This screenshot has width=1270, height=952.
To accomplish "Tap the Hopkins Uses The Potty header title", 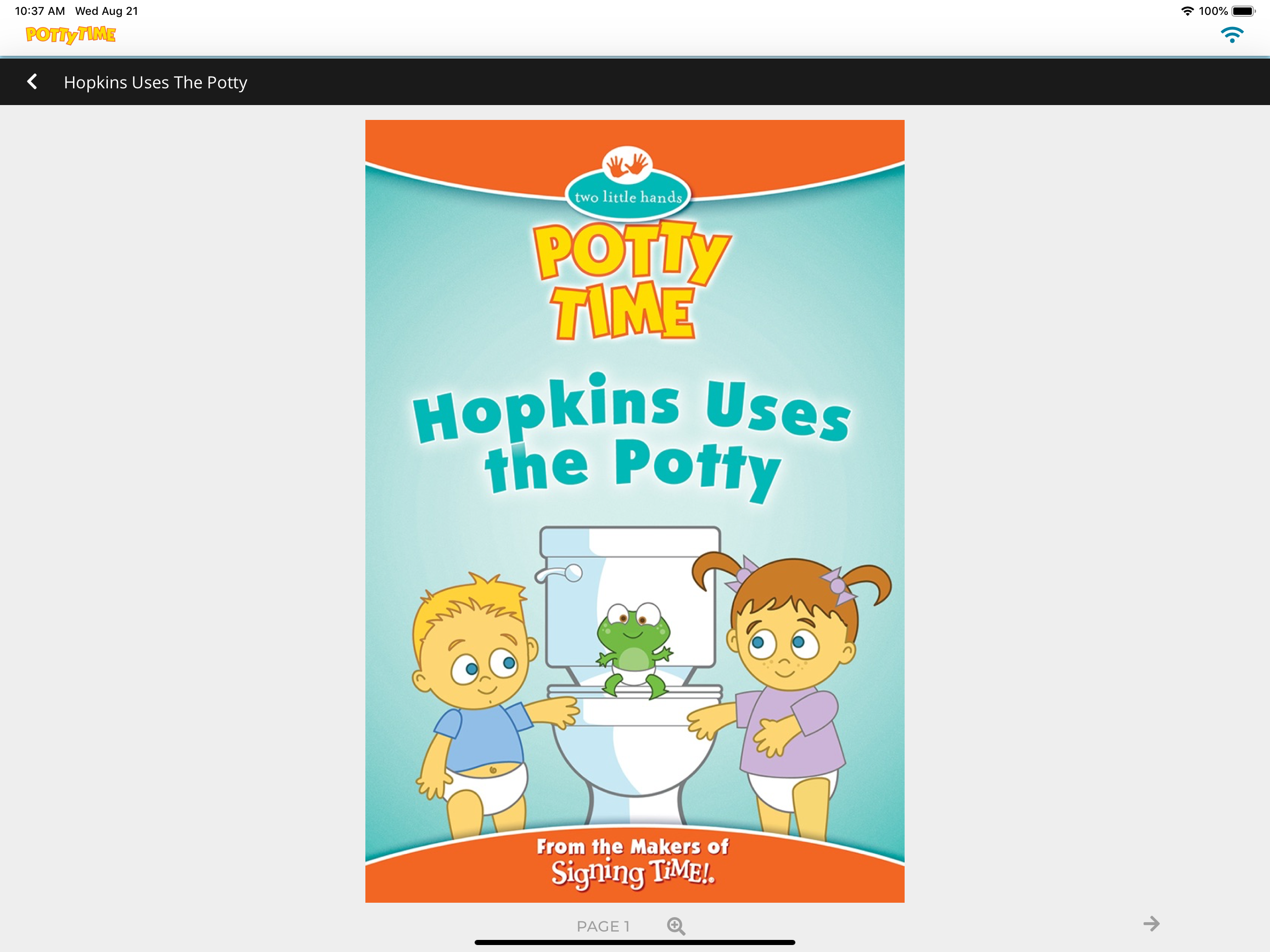I will click(156, 82).
